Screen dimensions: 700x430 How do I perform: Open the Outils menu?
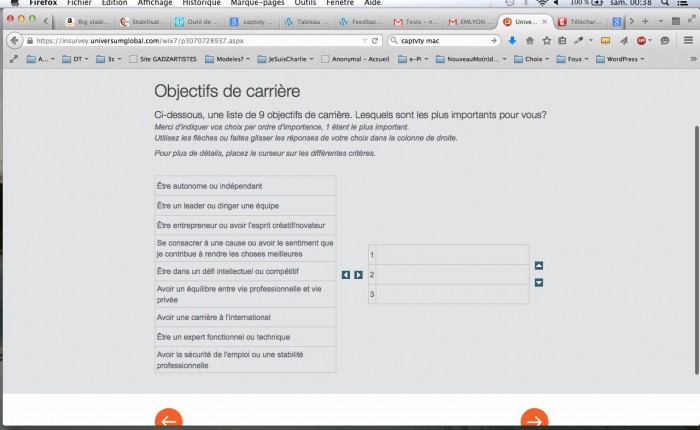(305, 3)
